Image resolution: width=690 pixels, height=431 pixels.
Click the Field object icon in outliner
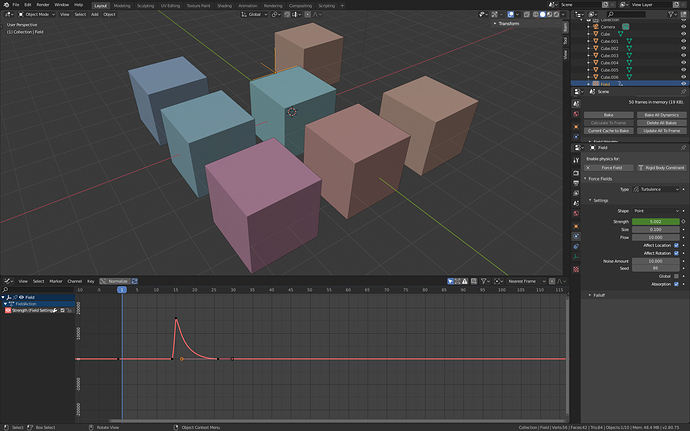tap(596, 84)
